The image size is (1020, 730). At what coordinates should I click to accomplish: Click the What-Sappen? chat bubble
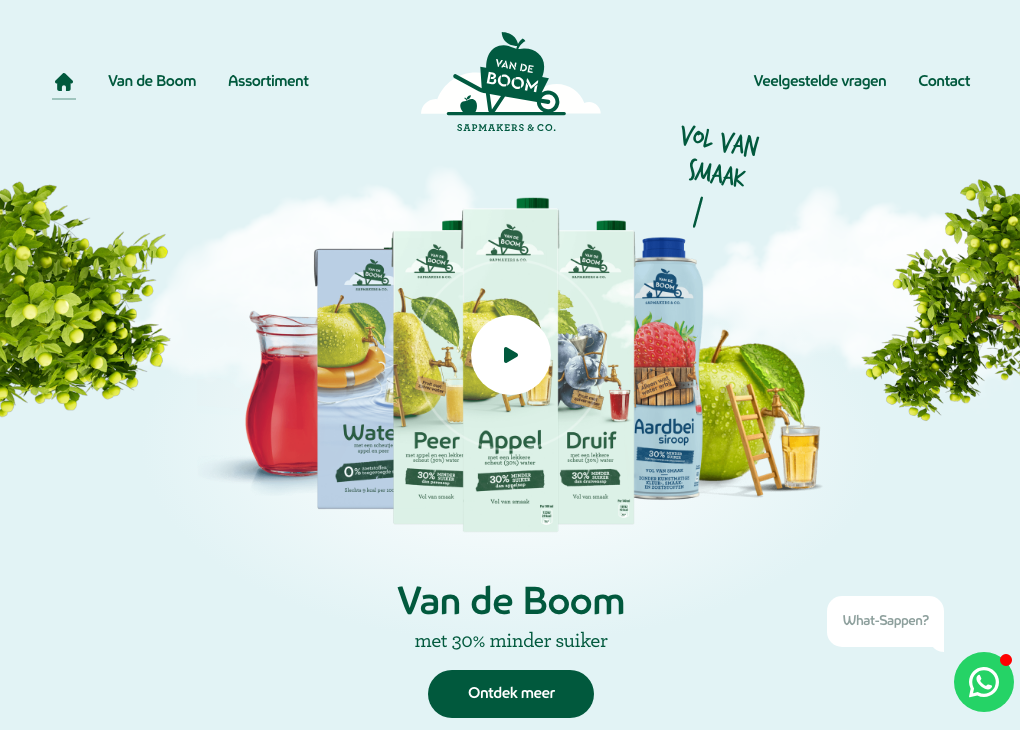coord(885,621)
